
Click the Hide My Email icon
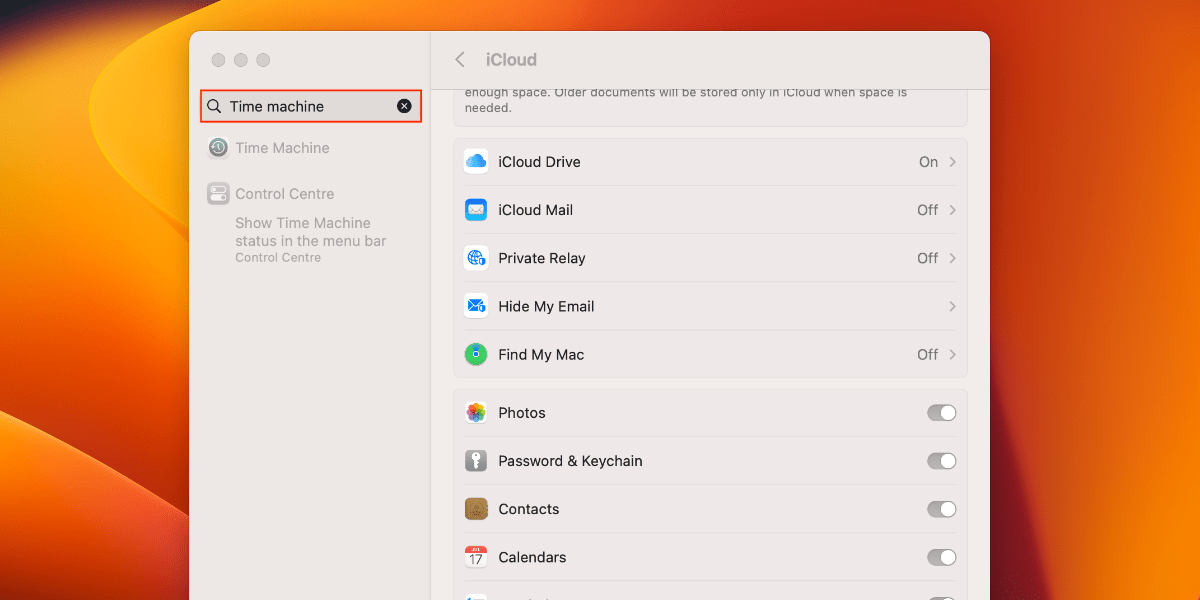click(x=475, y=306)
